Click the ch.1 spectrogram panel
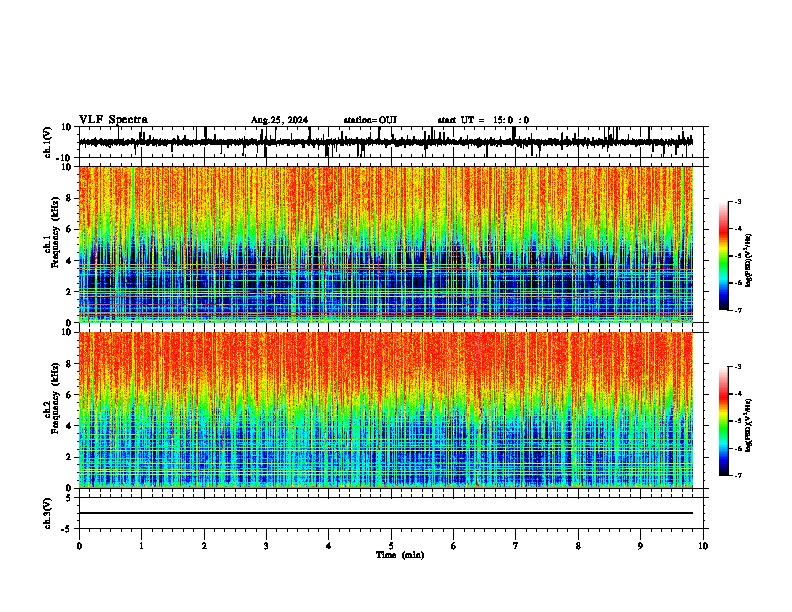This screenshot has width=792, height=612. (386, 244)
